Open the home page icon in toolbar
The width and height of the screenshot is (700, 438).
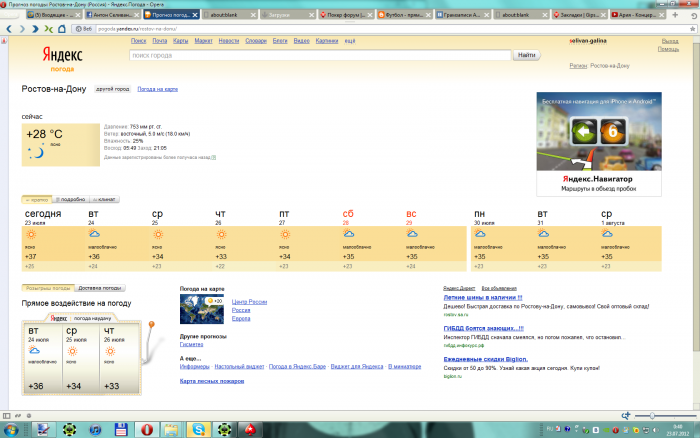click(62, 29)
